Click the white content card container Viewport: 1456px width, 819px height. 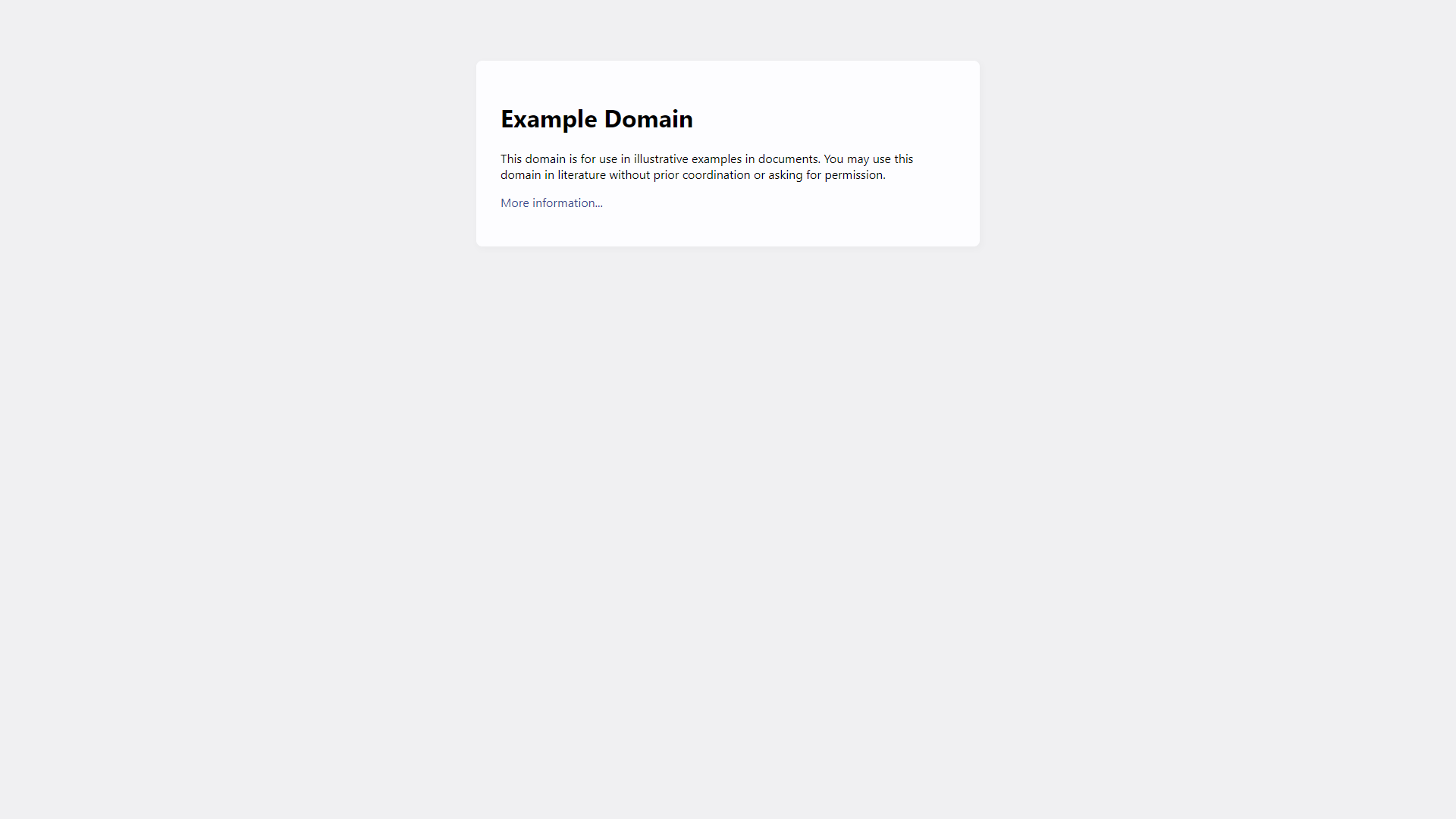click(728, 153)
